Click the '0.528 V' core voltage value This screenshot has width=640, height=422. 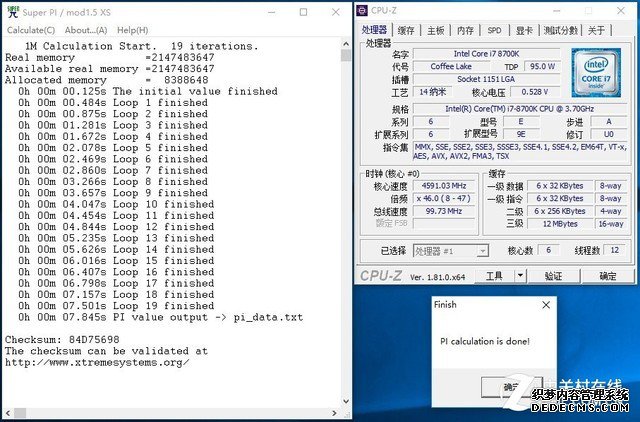tap(535, 92)
